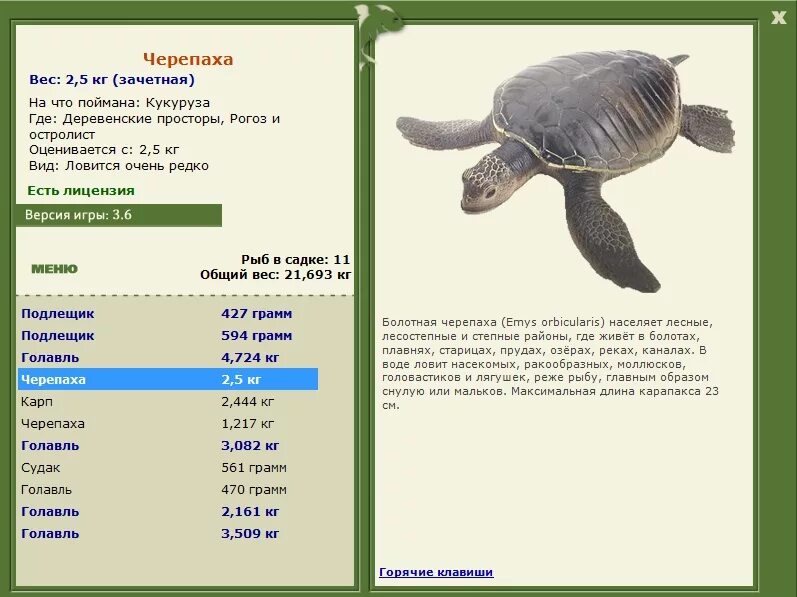This screenshot has width=797, height=597.
Task: Select the Голавль 470 грамм row
Action: (x=168, y=489)
